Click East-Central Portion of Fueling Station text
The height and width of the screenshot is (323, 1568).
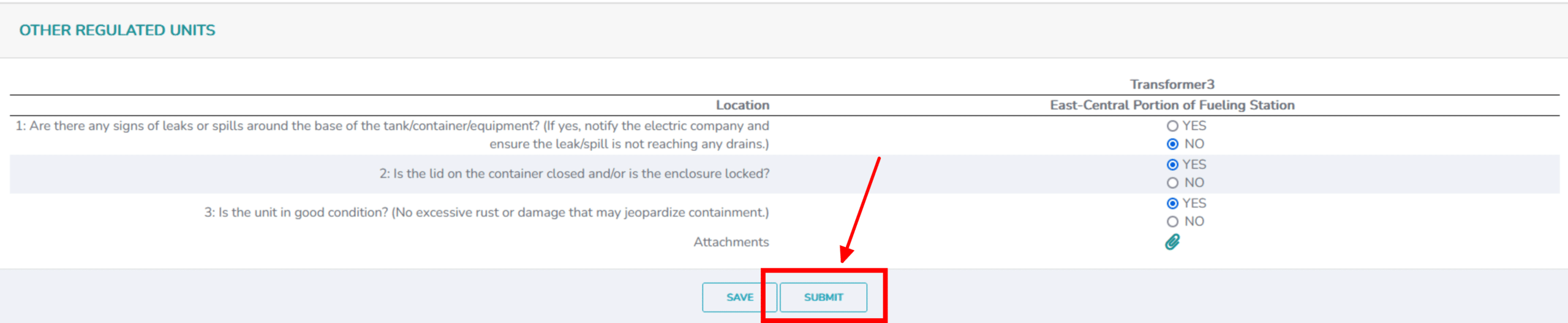click(1172, 105)
